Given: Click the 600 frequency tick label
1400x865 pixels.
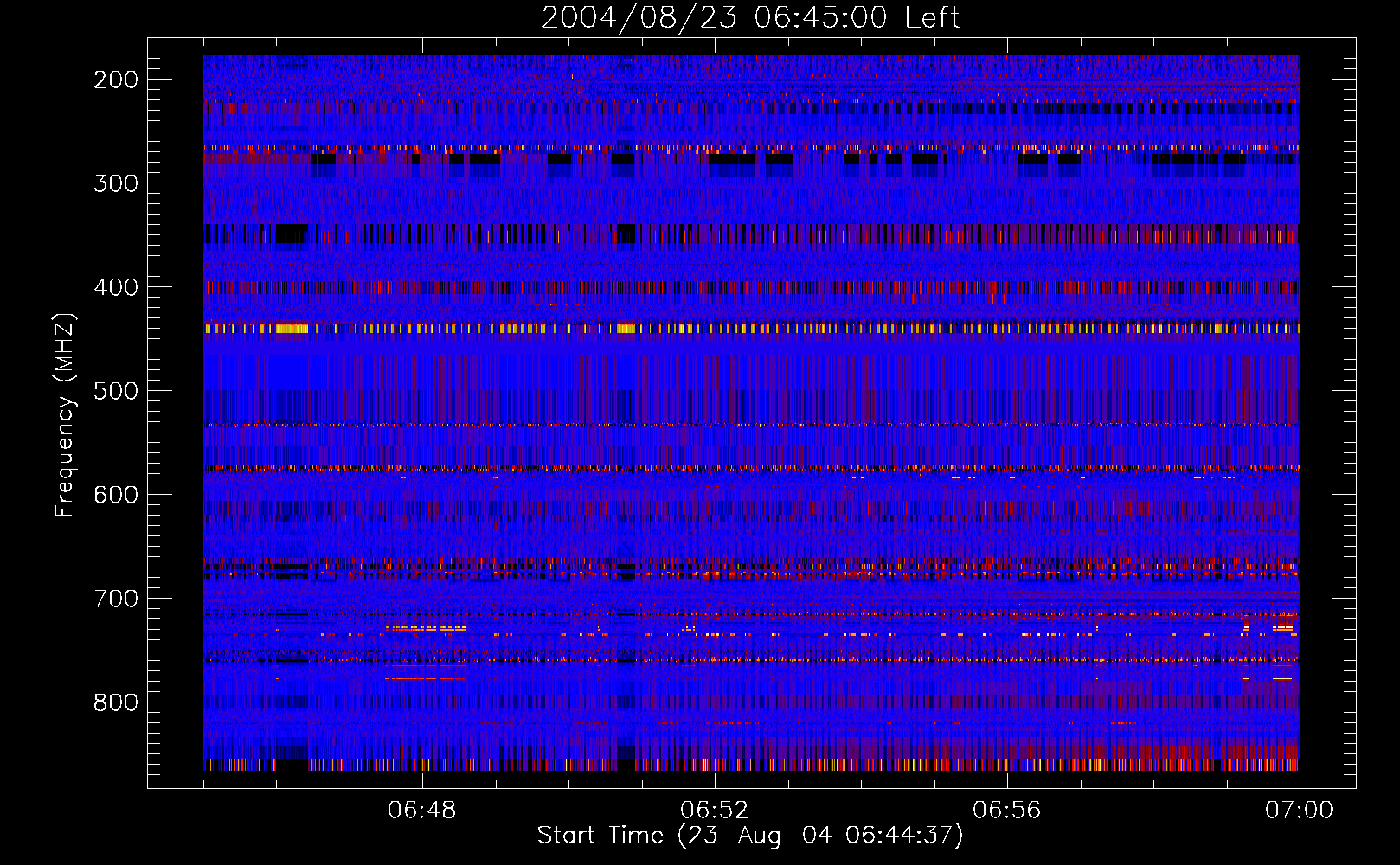Looking at the screenshot, I should pos(116,495).
